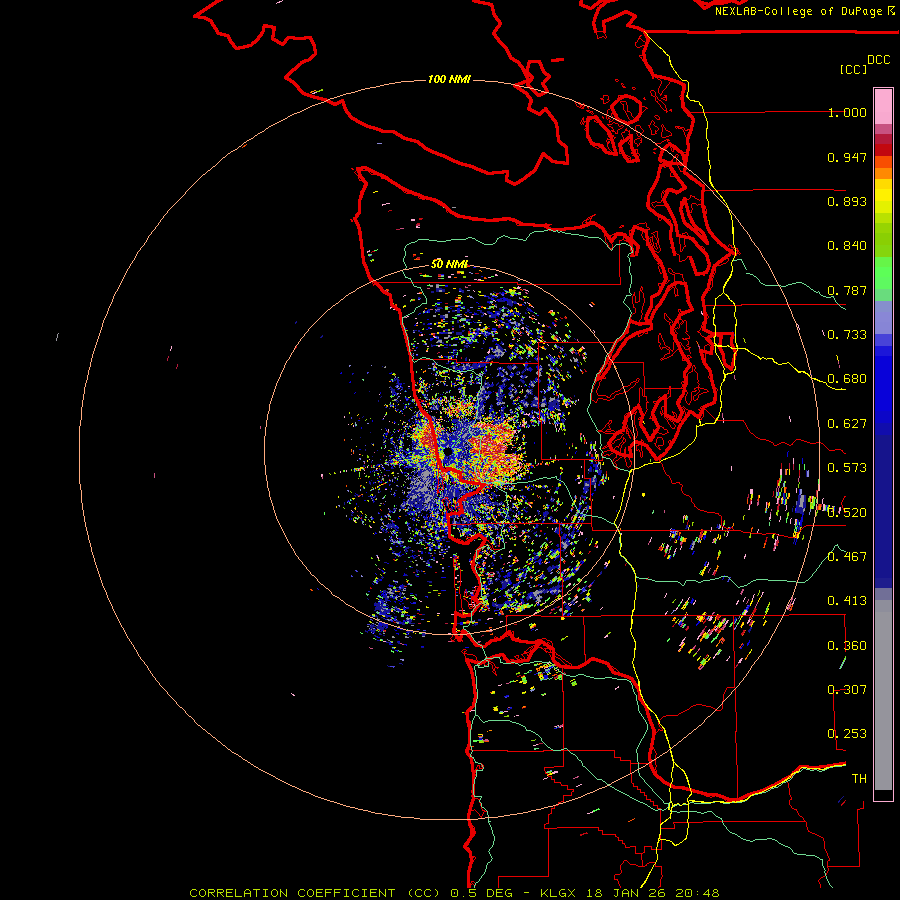Viewport: 900px width, 900px height.
Task: Select the 0.840 scale value
Action: [x=847, y=246]
